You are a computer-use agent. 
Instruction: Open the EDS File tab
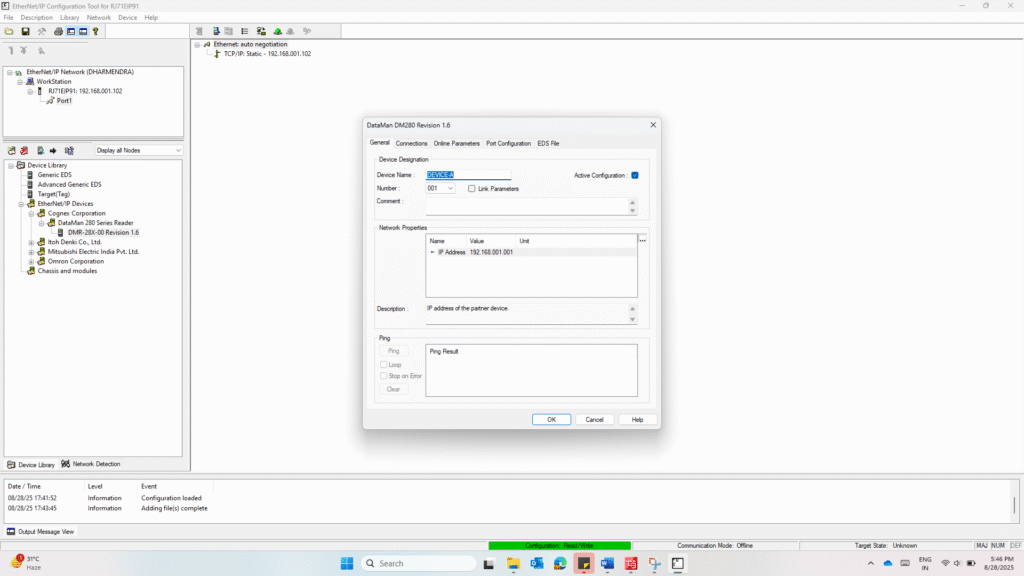pyautogui.click(x=548, y=143)
